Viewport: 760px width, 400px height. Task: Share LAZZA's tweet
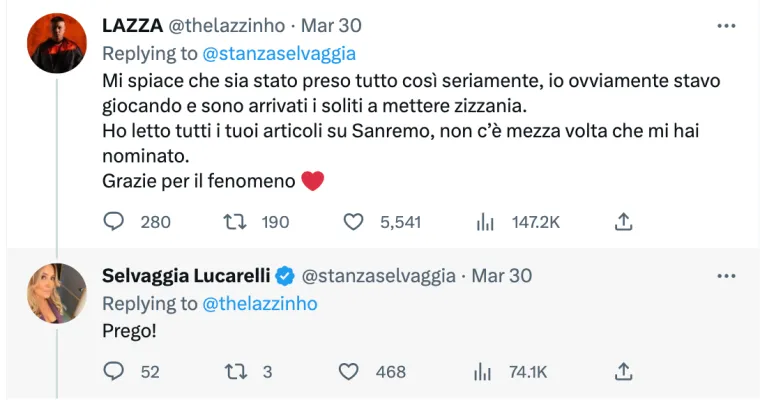point(623,221)
